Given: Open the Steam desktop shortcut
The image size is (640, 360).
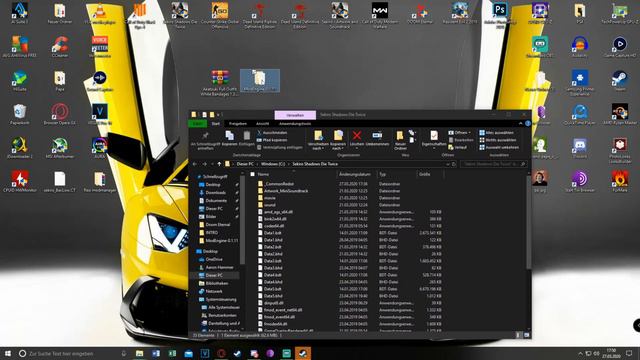Looking at the screenshot, I should coord(620,81).
